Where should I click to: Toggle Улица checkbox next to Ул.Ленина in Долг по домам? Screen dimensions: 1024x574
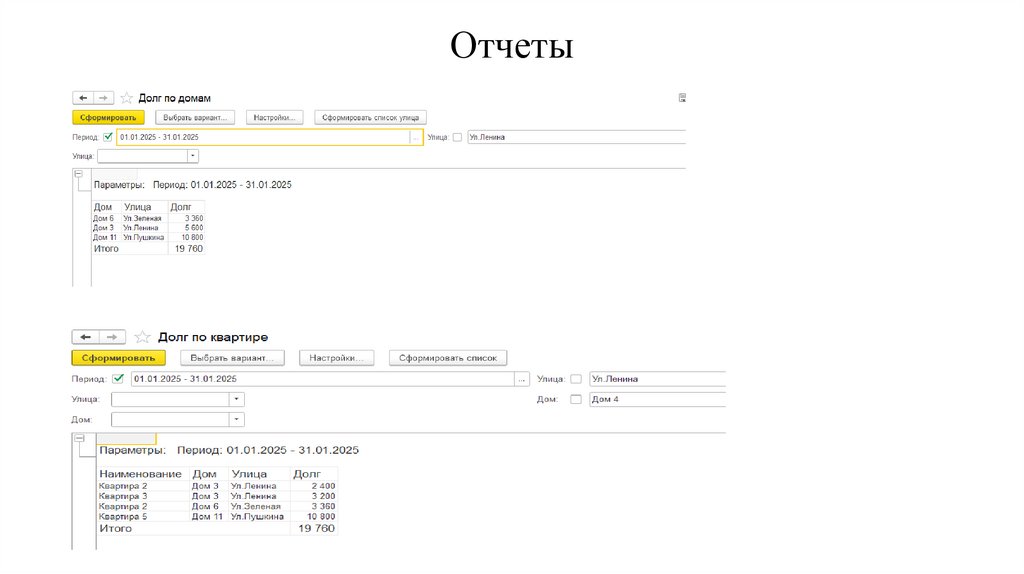[457, 137]
